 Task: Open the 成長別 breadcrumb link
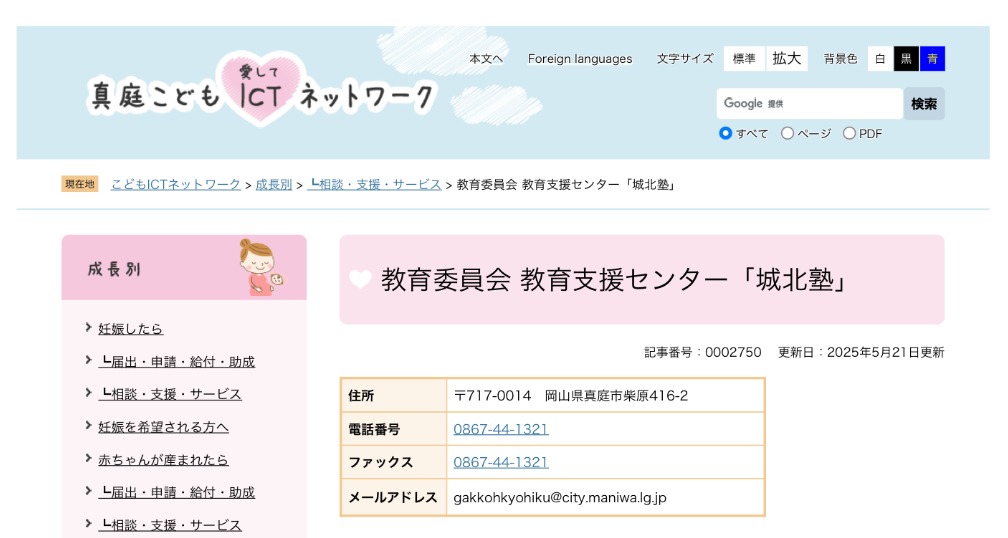[x=274, y=184]
